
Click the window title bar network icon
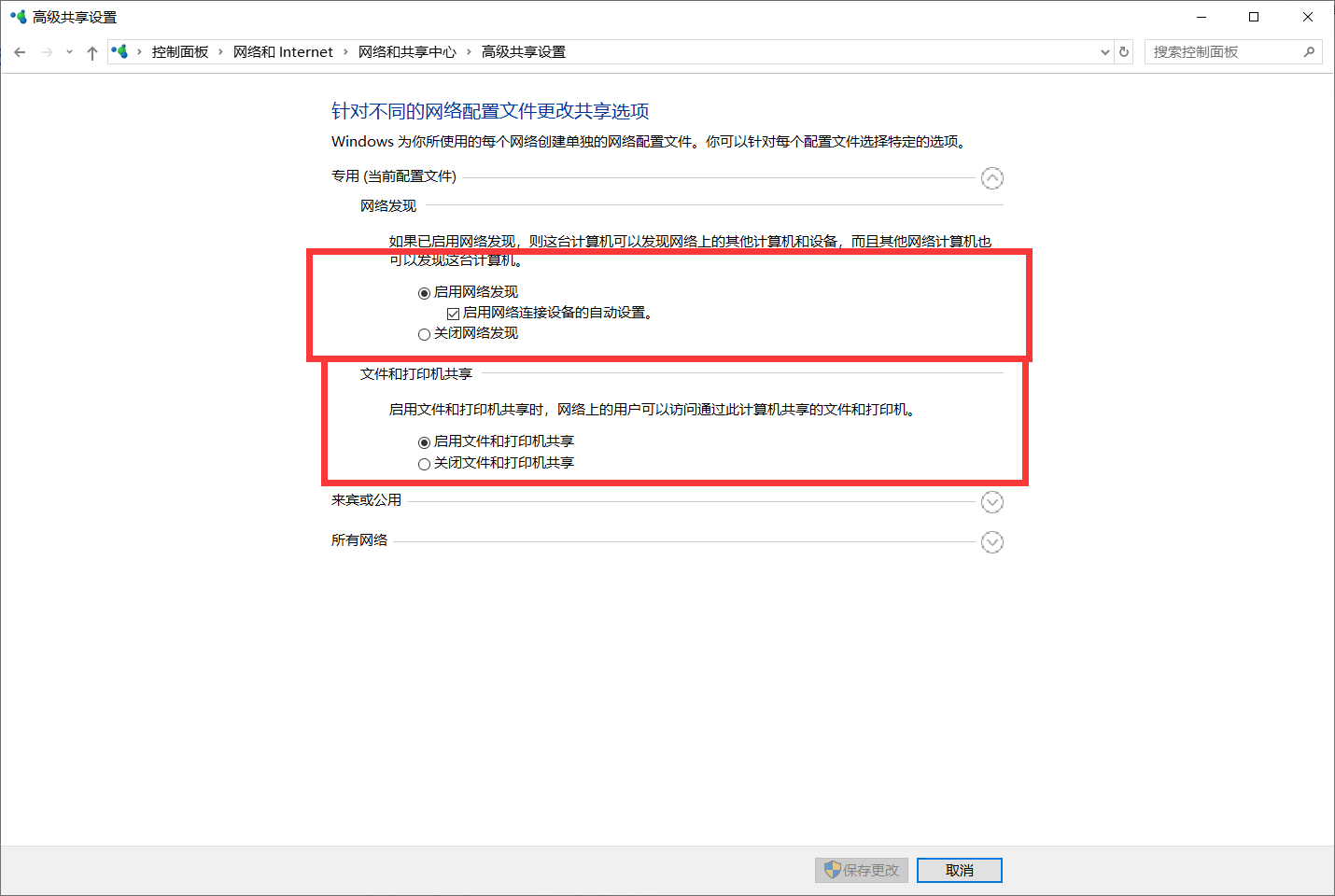19,17
